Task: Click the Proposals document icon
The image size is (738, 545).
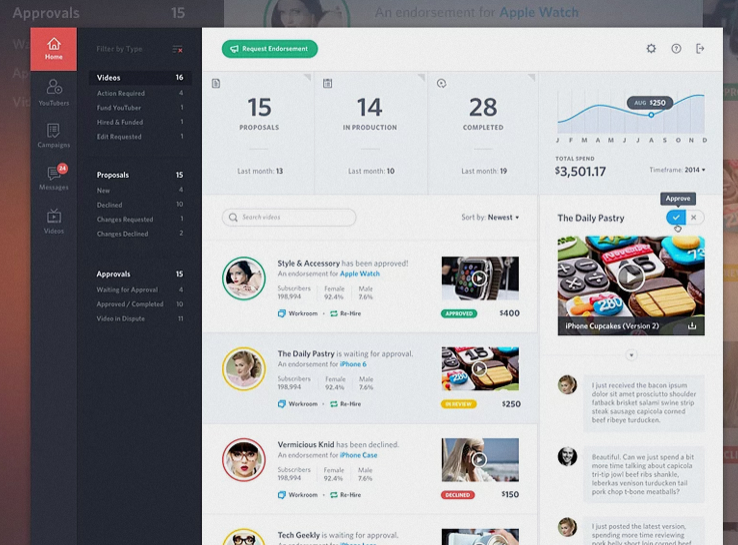Action: point(216,83)
